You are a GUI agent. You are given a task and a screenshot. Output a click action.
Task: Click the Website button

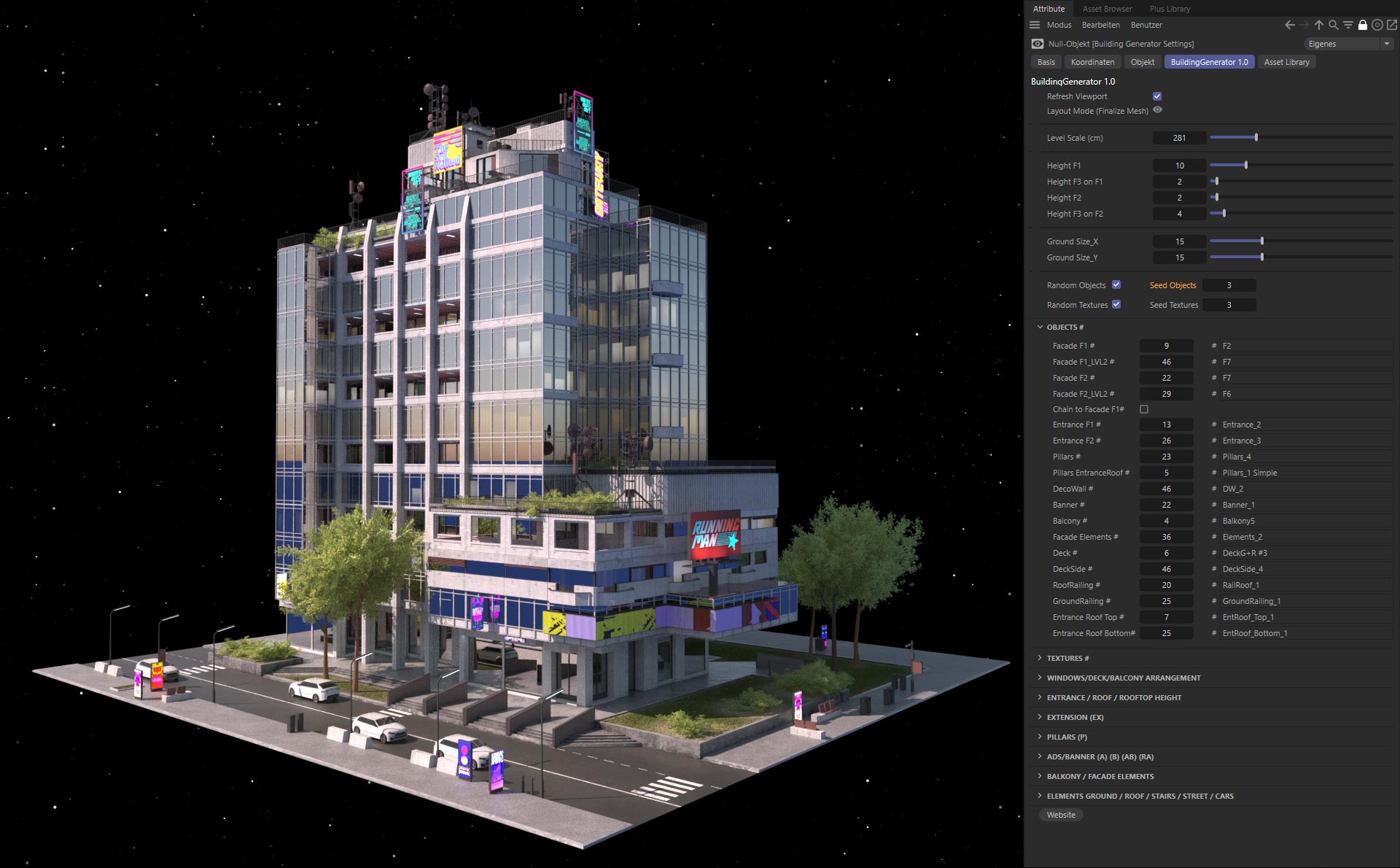coord(1060,815)
